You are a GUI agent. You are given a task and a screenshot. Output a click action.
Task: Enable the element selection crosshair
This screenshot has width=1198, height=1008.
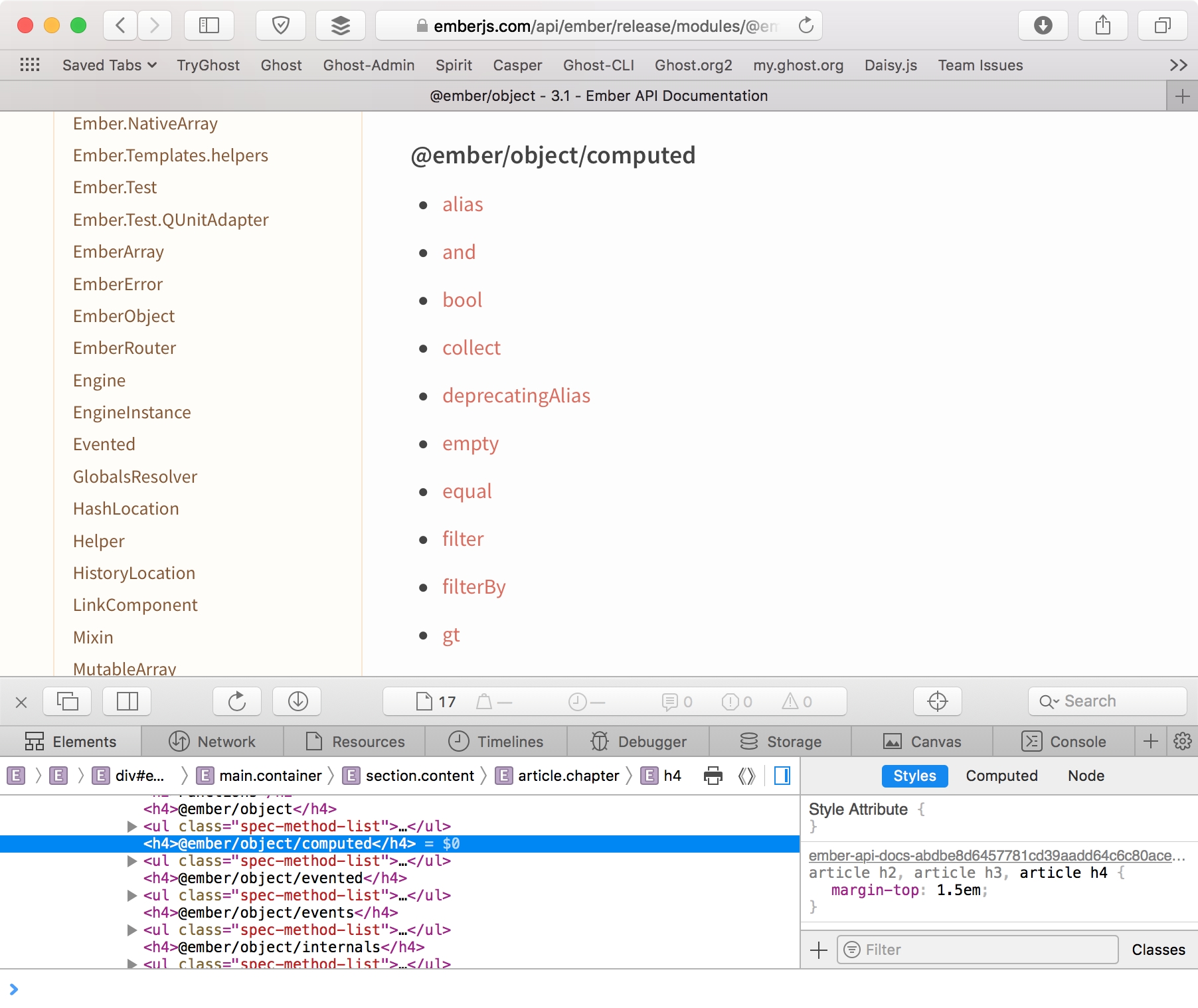pos(938,701)
